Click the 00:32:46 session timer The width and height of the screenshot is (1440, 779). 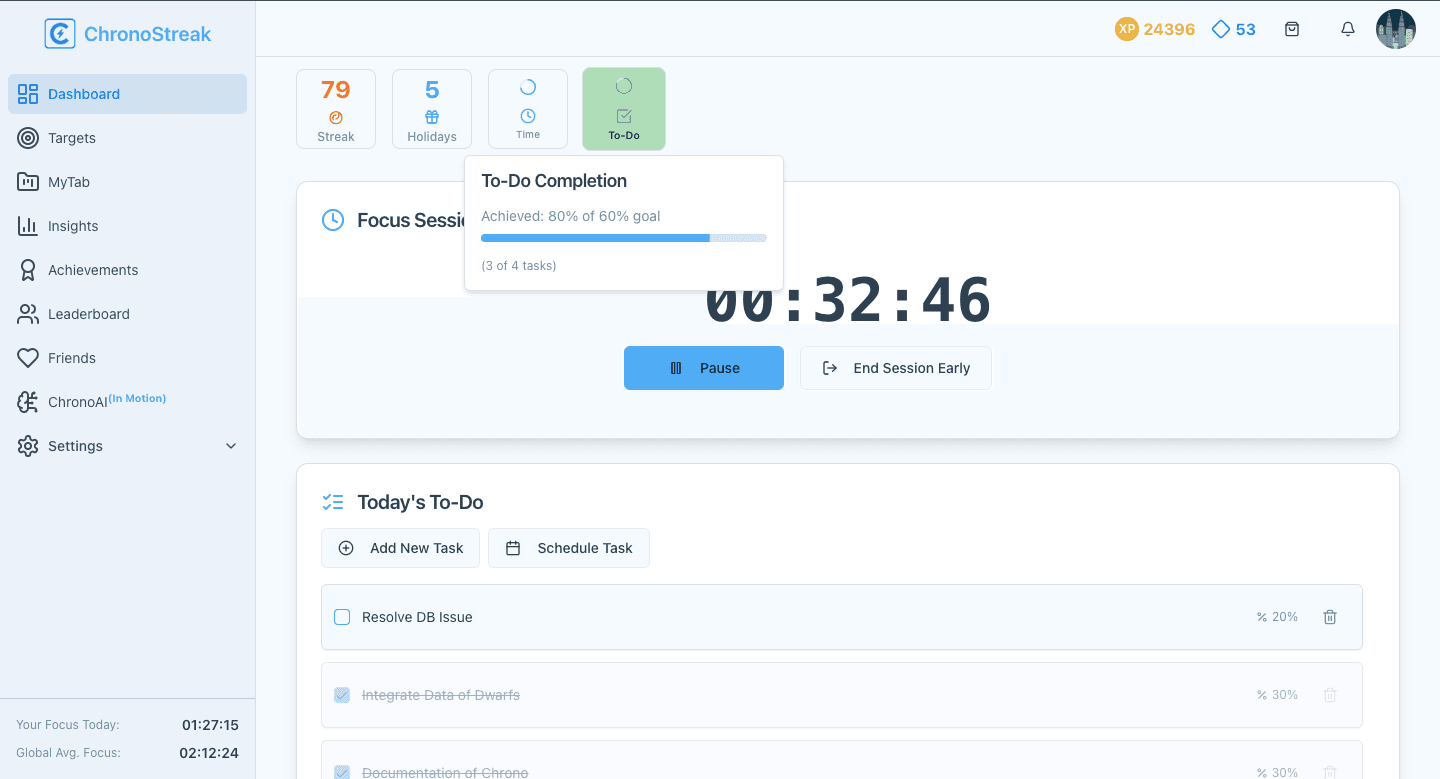tap(848, 299)
